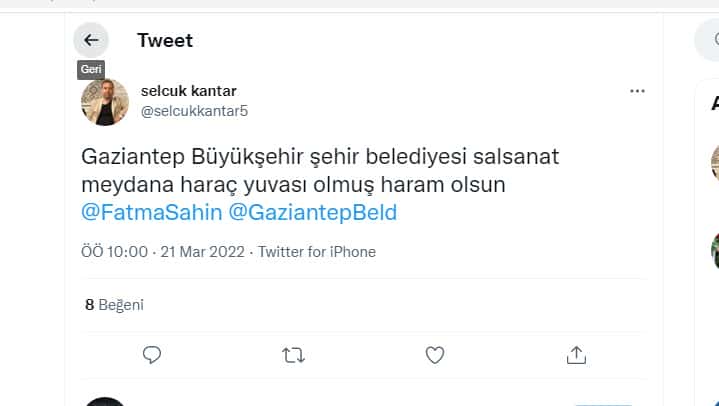The height and width of the screenshot is (406, 719).
Task: Click the tweet text about Gaziantep Büyükşehir
Action: [x=320, y=172]
